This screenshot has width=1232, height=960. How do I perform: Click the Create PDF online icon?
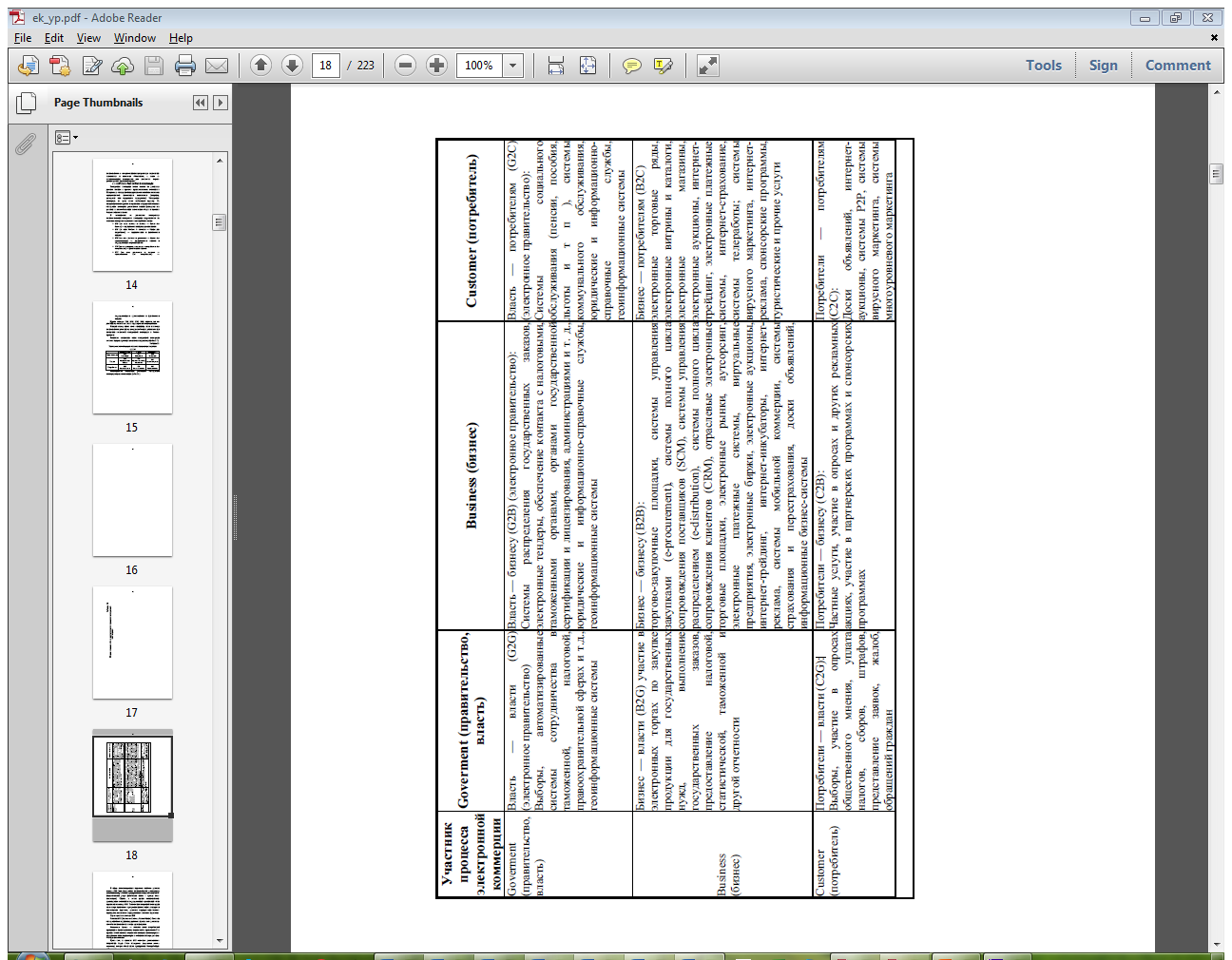(x=29, y=66)
